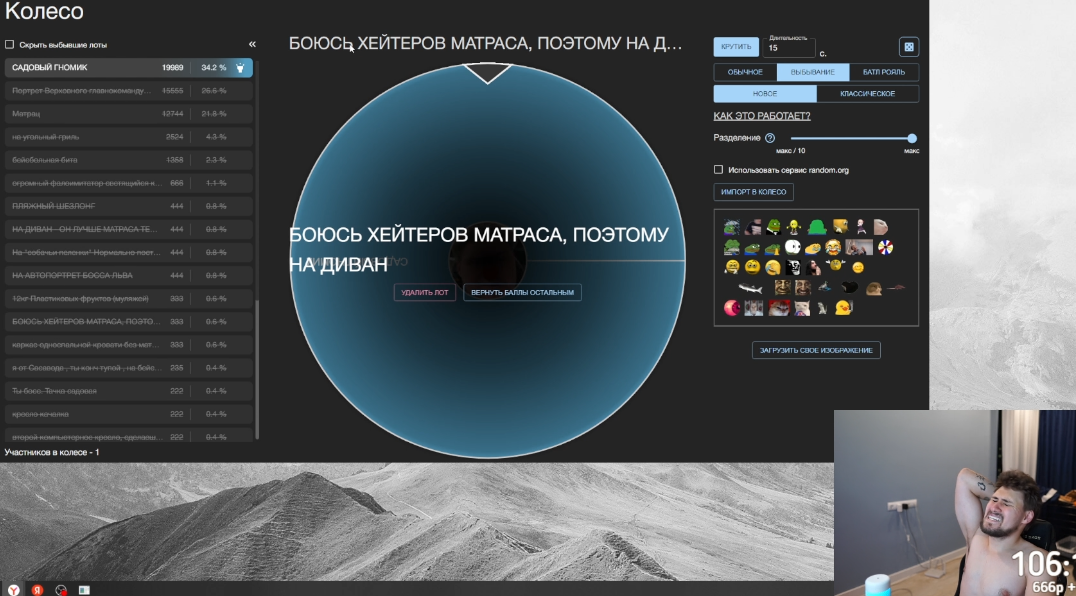Select the САДОВЫЙ ГНОМИК lot row

point(129,68)
